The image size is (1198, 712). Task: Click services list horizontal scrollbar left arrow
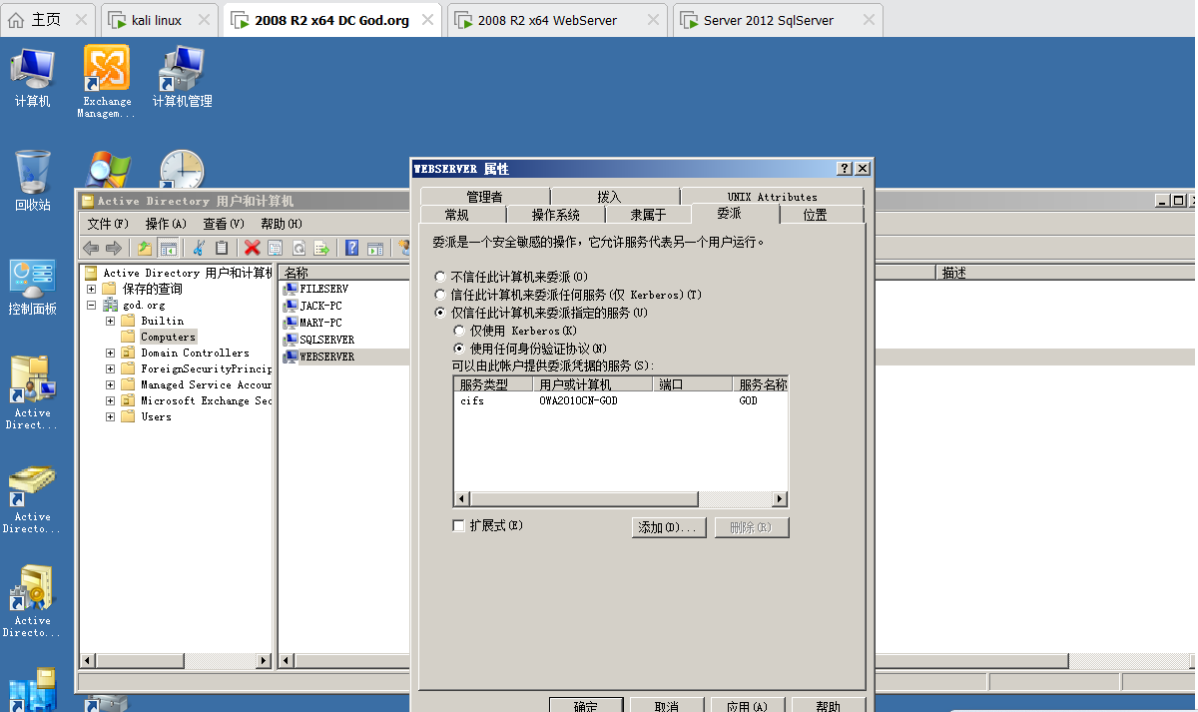(462, 499)
